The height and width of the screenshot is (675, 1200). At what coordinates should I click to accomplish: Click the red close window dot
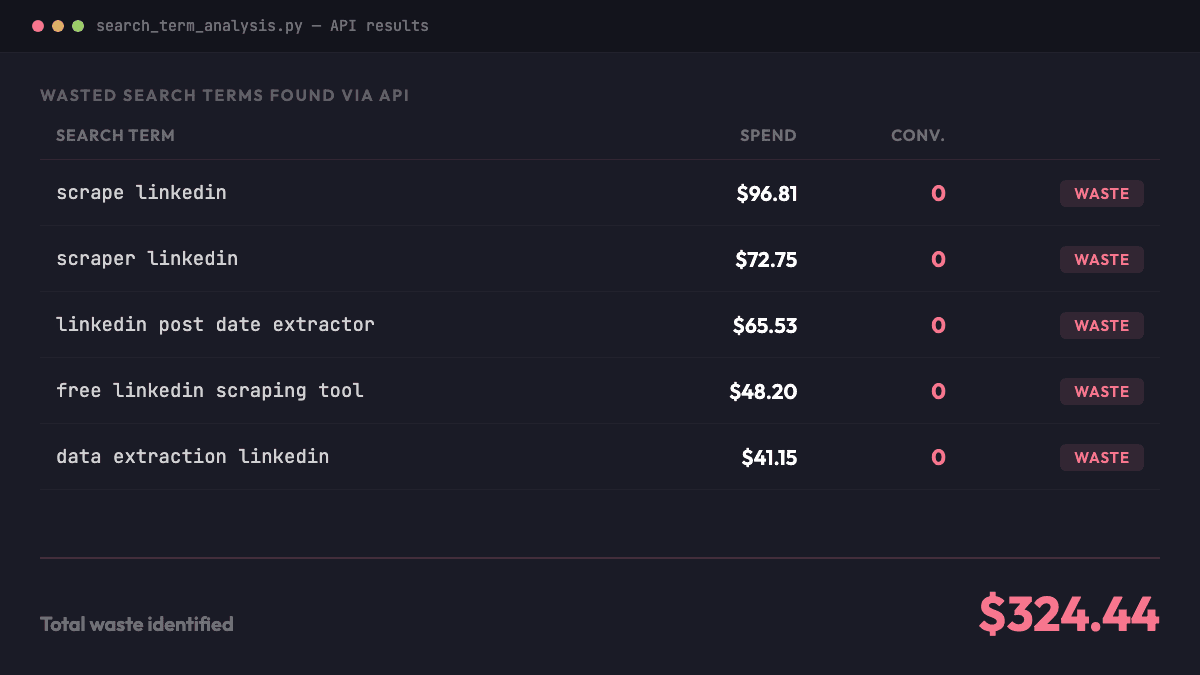[38, 26]
